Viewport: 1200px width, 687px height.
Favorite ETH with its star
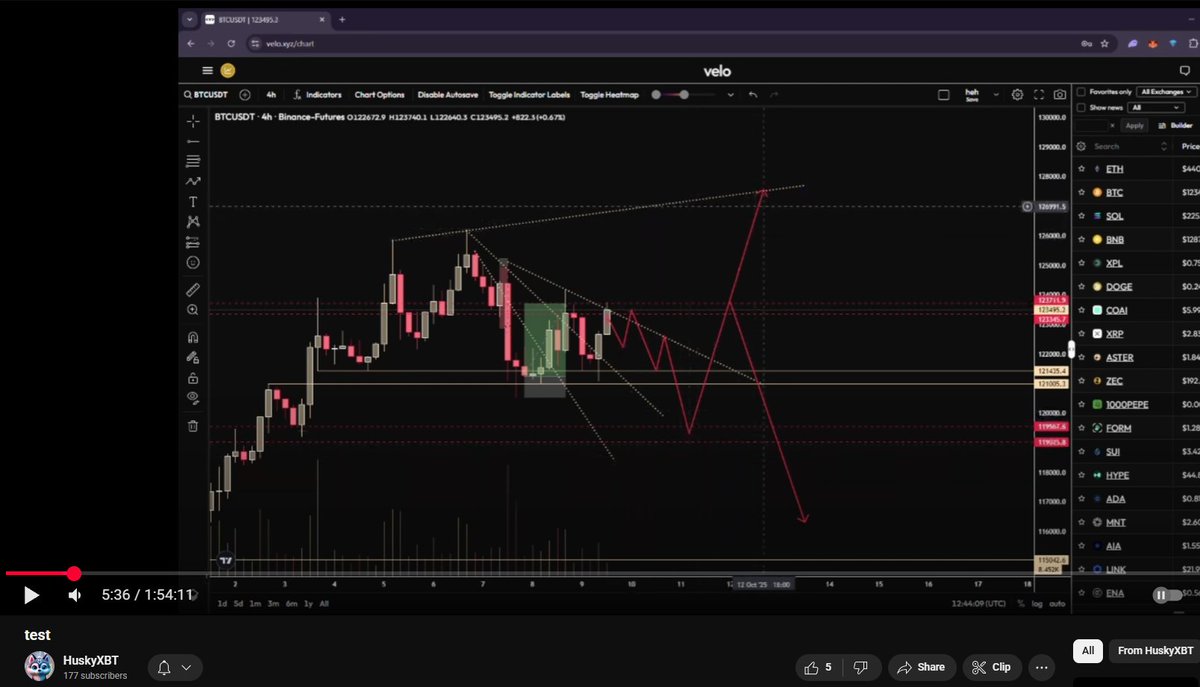(1082, 169)
